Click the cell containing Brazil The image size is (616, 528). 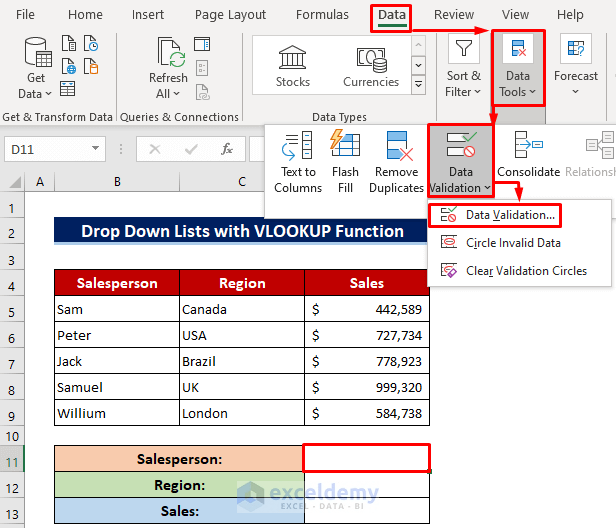[x=242, y=361]
